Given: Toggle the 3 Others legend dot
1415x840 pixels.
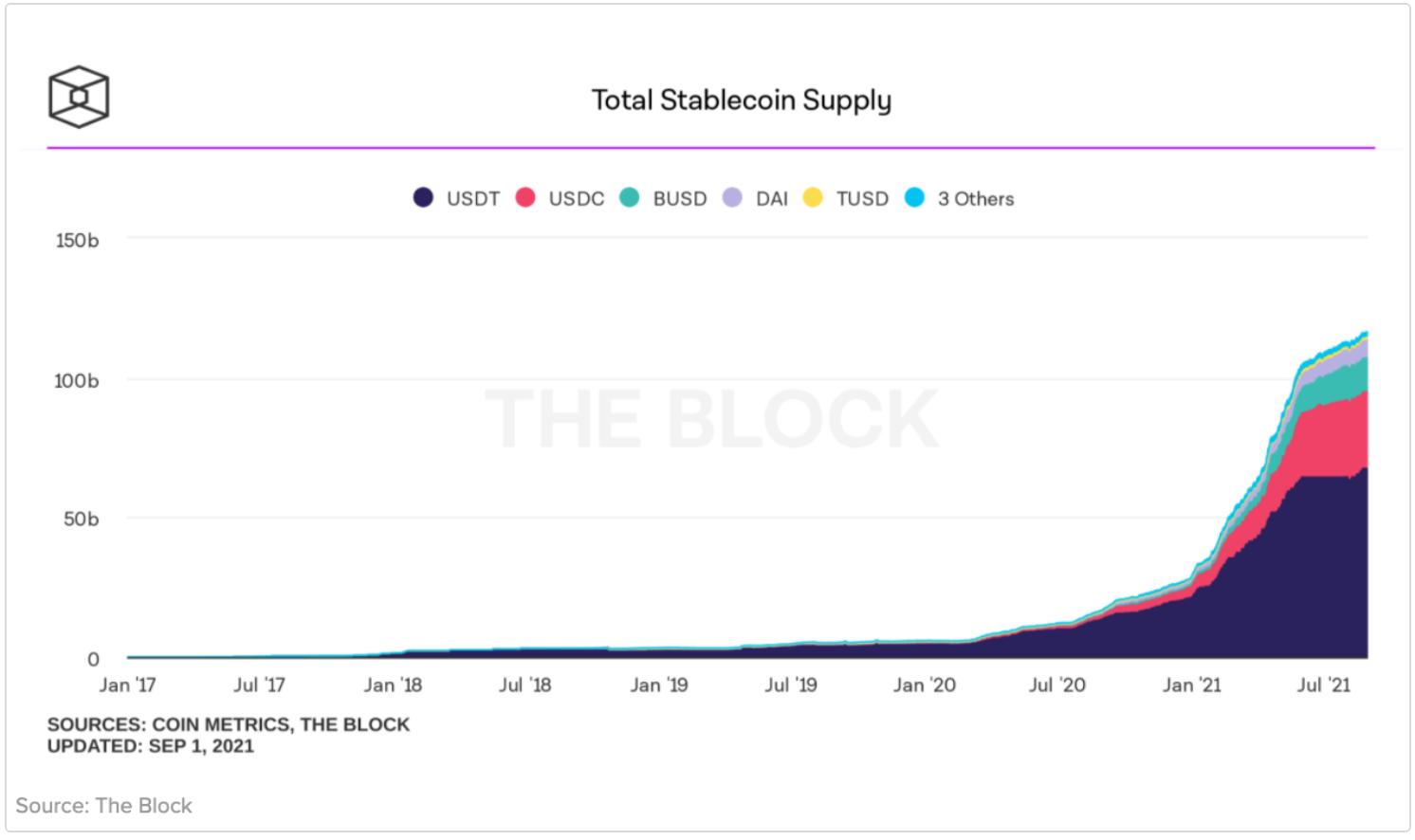Looking at the screenshot, I should [x=915, y=198].
